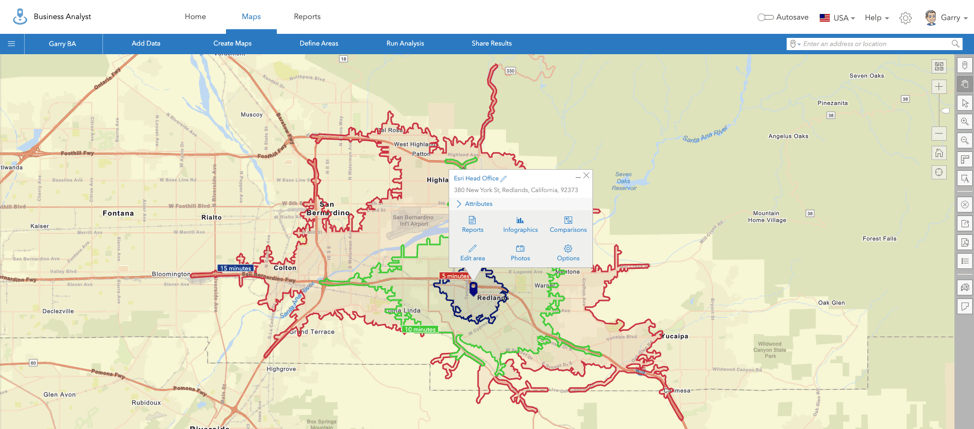Click the popup address '380 New York St'
The image size is (974, 429).
476,190
